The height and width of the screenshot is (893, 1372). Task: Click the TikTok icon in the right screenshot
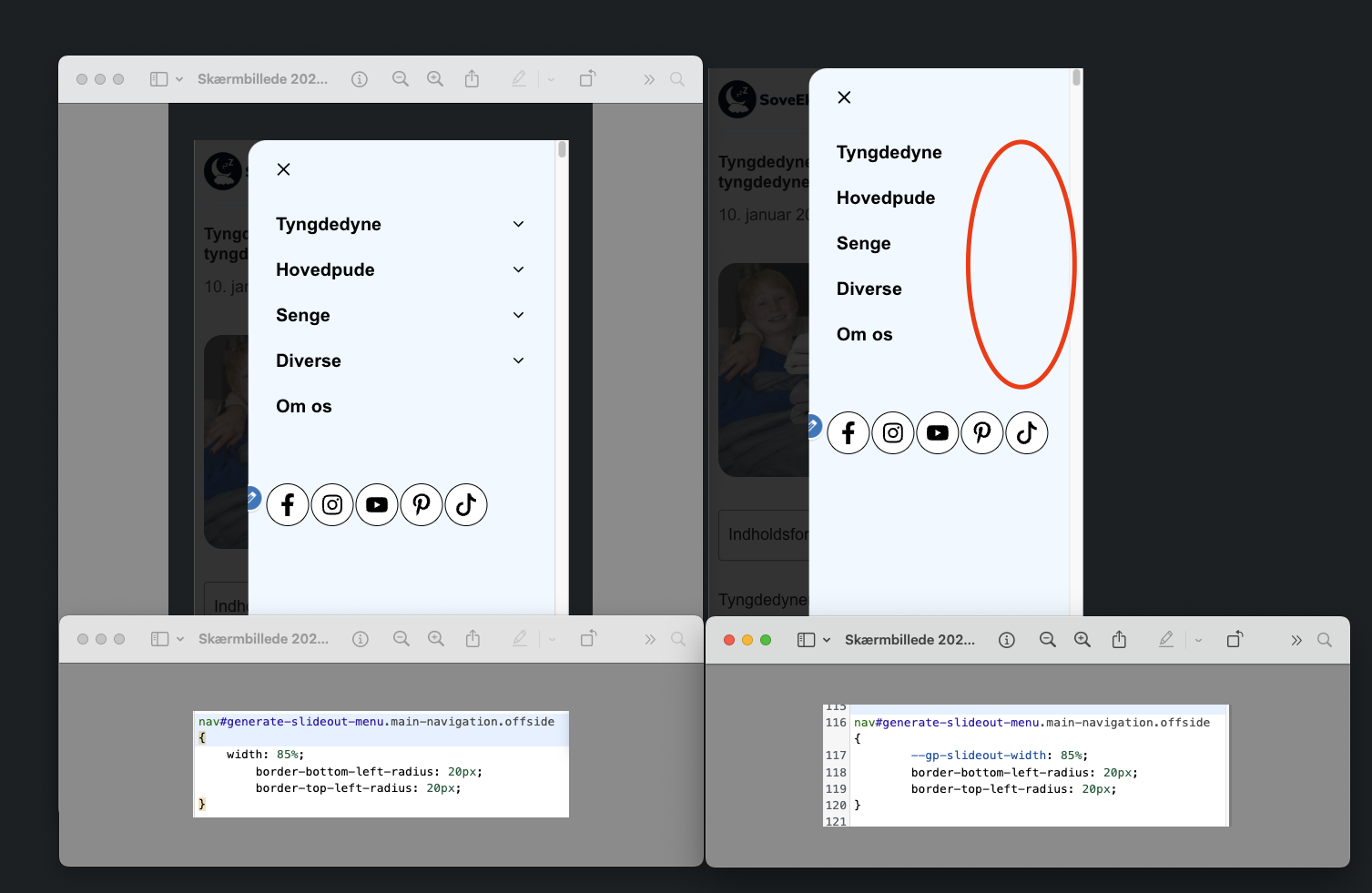[x=1027, y=432]
